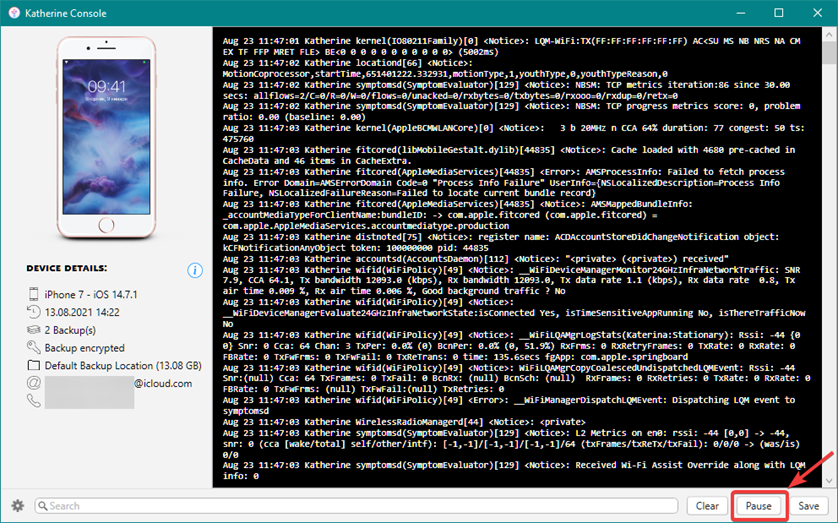Maximize the Katherine Console window
The image size is (838, 523).
(x=779, y=13)
